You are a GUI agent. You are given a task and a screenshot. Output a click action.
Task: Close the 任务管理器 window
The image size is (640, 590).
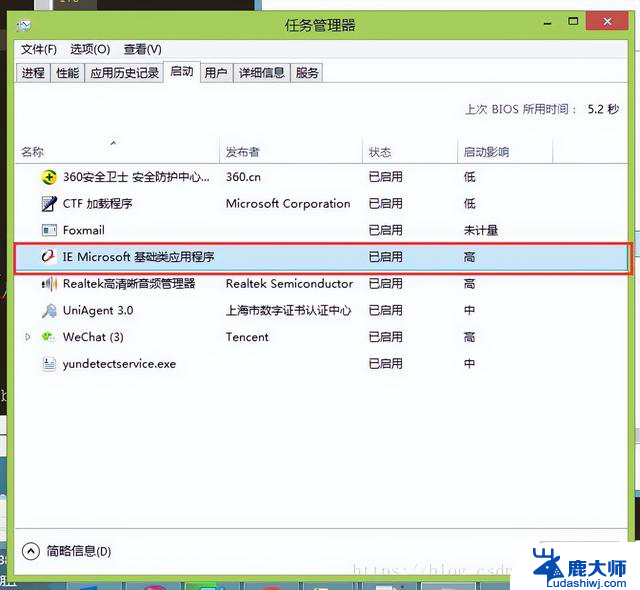click(x=607, y=21)
